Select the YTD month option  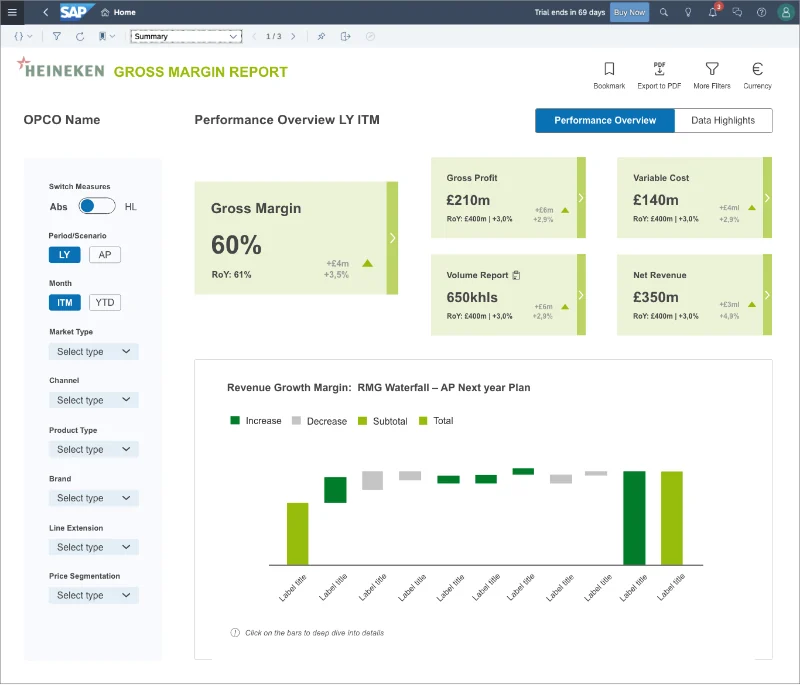[x=105, y=302]
